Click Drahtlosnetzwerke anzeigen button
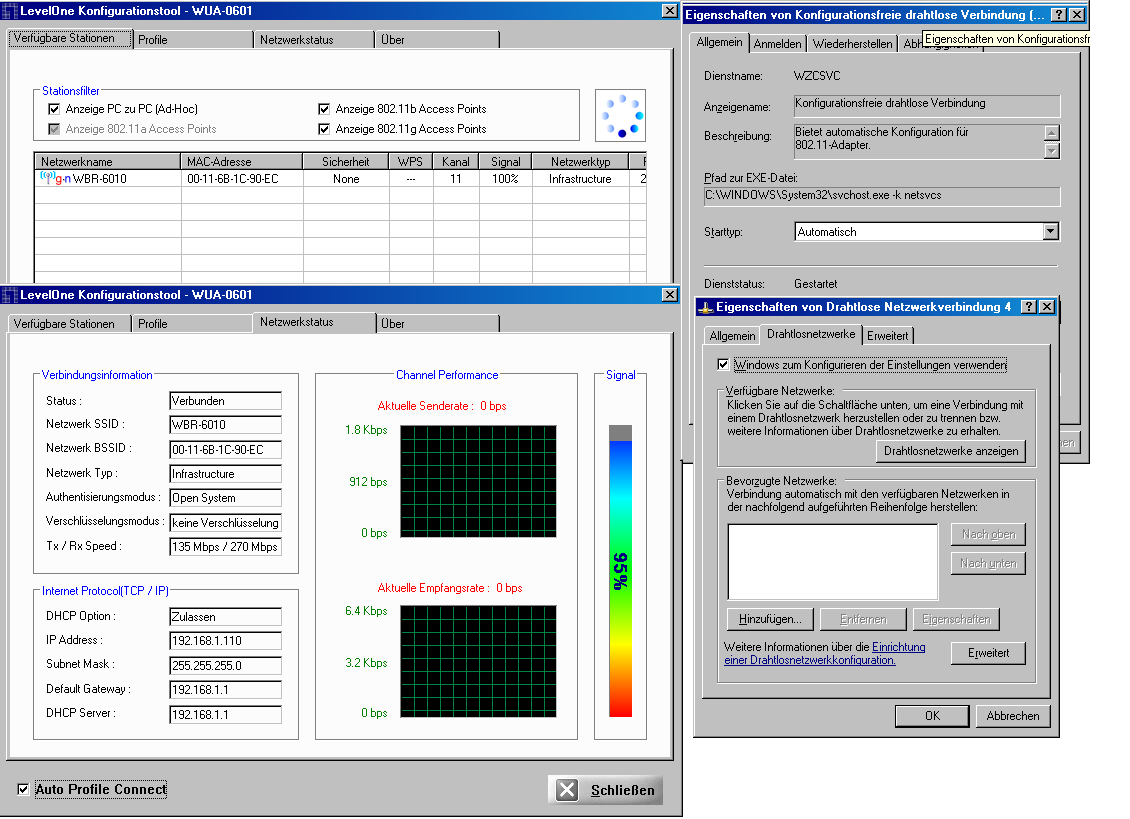Image resolution: width=1130 pixels, height=819 pixels. [951, 451]
